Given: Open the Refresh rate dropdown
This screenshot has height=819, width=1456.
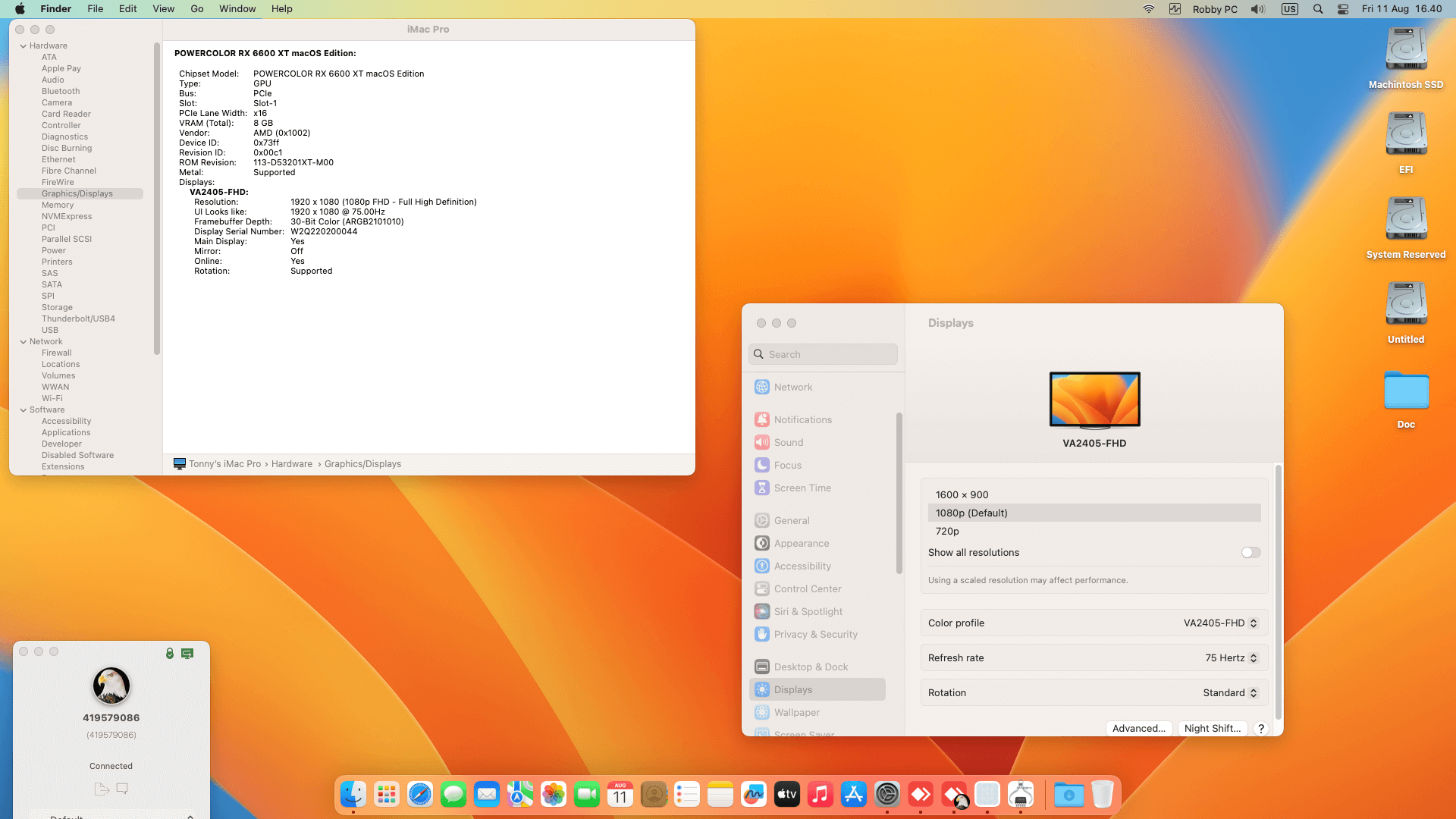Looking at the screenshot, I should tap(1232, 658).
